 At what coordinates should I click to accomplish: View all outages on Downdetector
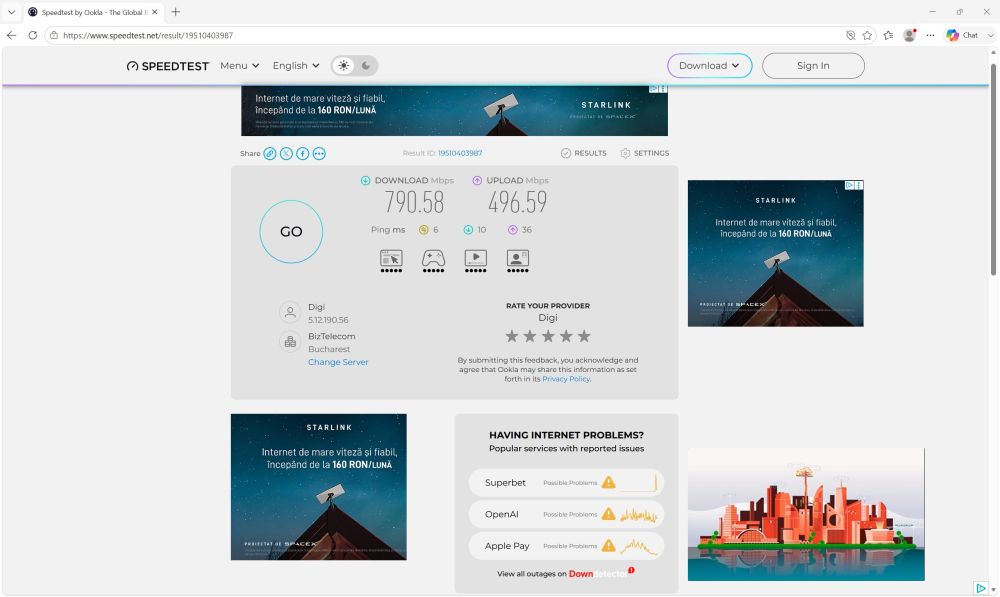pyautogui.click(x=566, y=573)
